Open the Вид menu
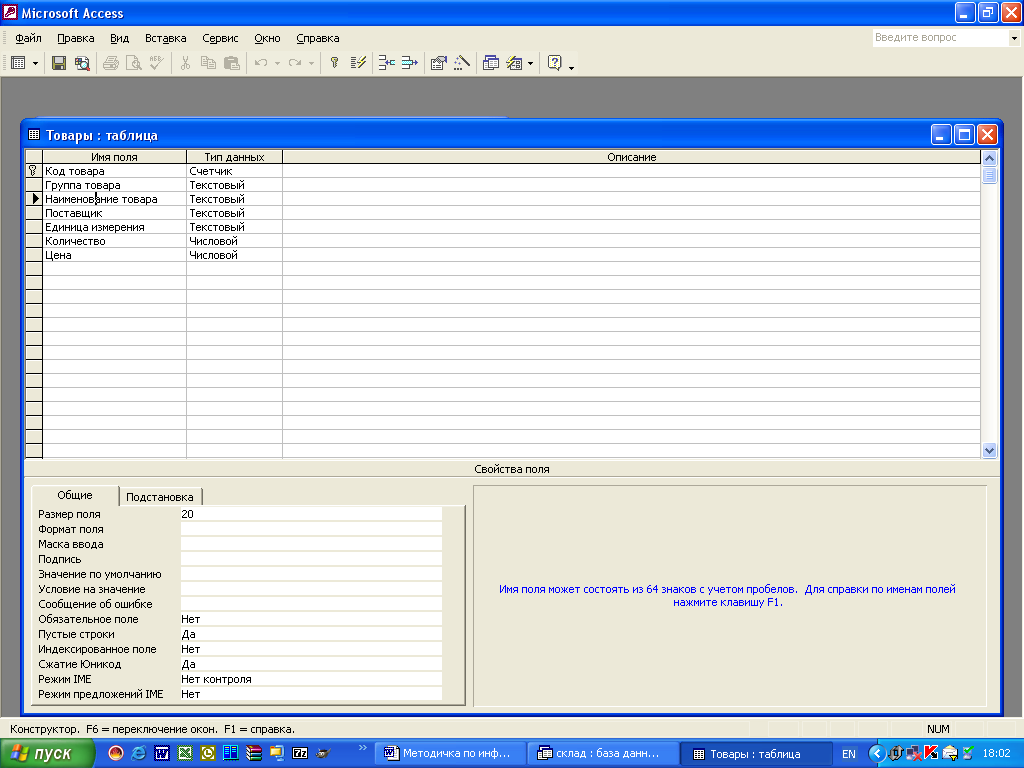Image resolution: width=1024 pixels, height=768 pixels. coord(120,38)
